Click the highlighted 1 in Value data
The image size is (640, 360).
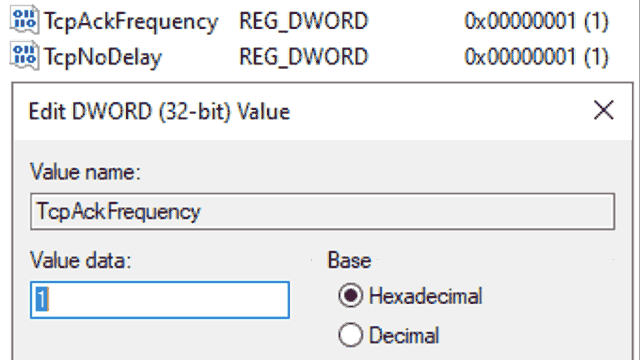[x=42, y=300]
